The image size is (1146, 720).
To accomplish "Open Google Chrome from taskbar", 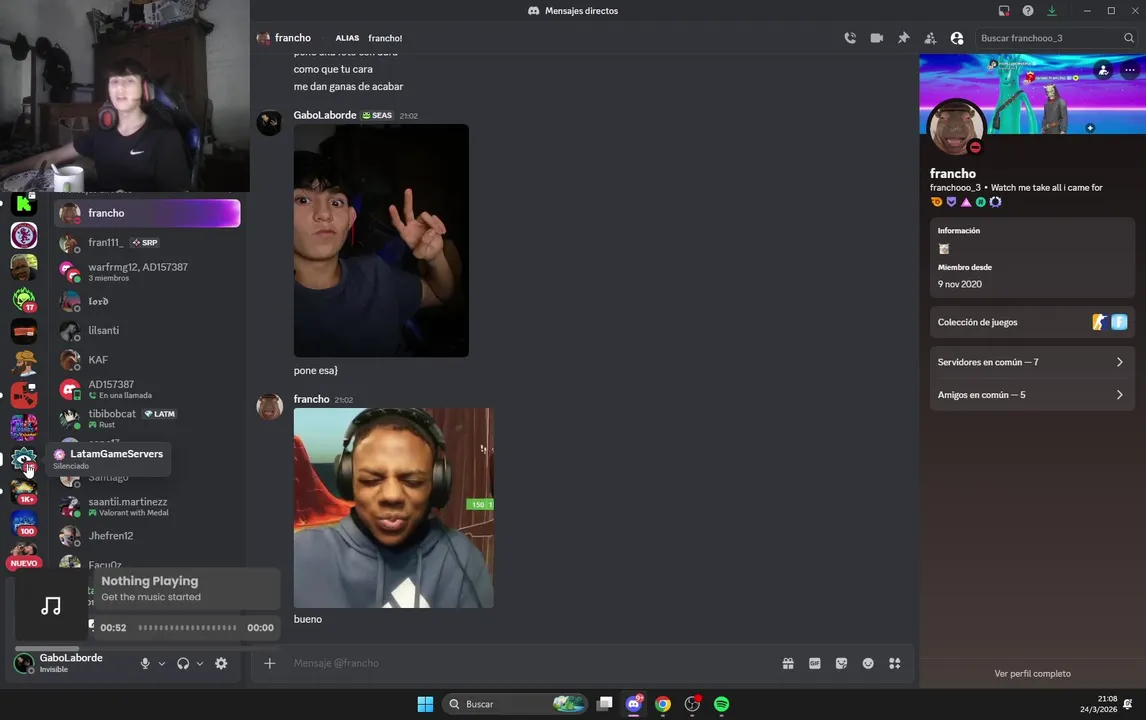I will pos(663,704).
